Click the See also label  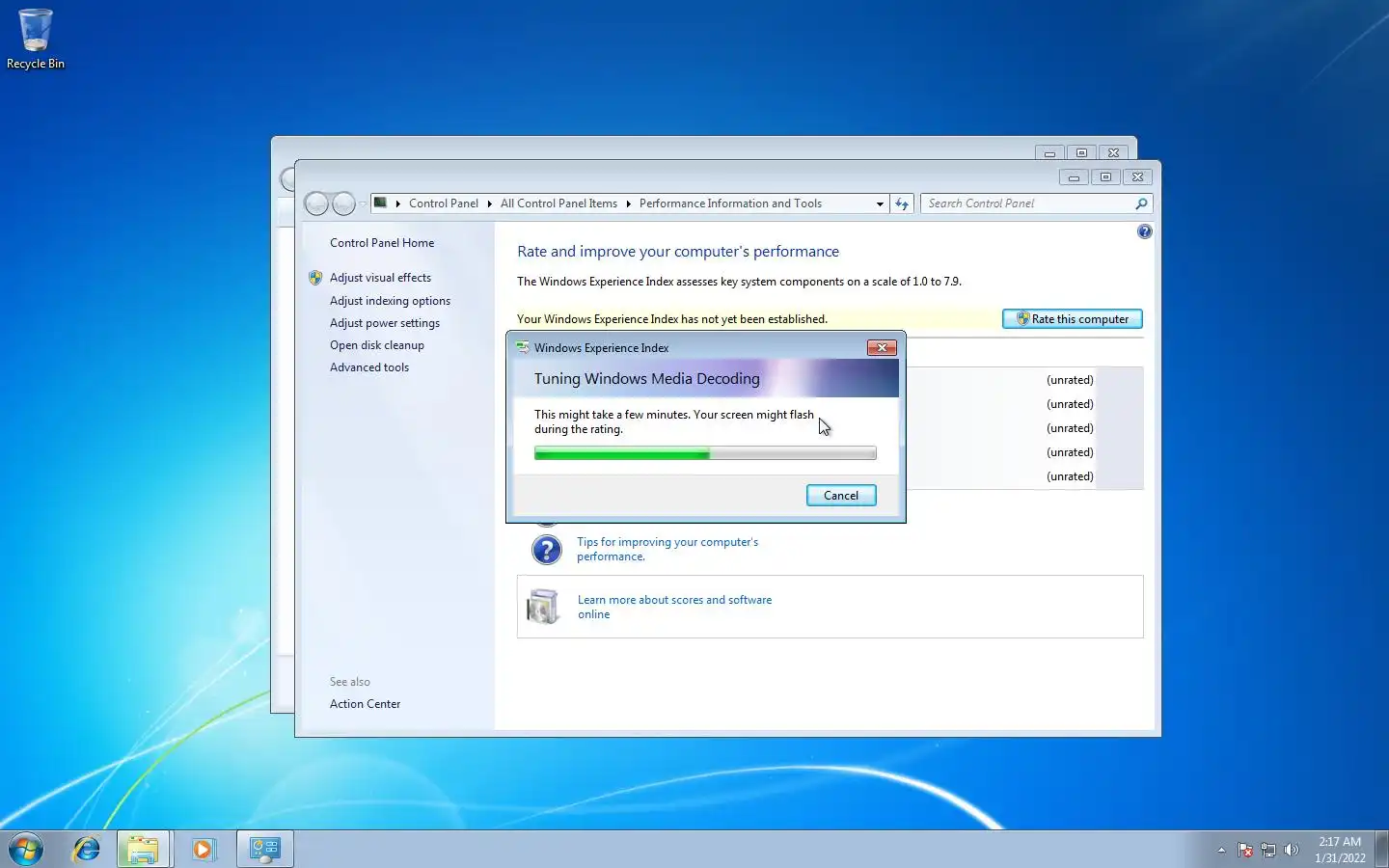(x=349, y=682)
